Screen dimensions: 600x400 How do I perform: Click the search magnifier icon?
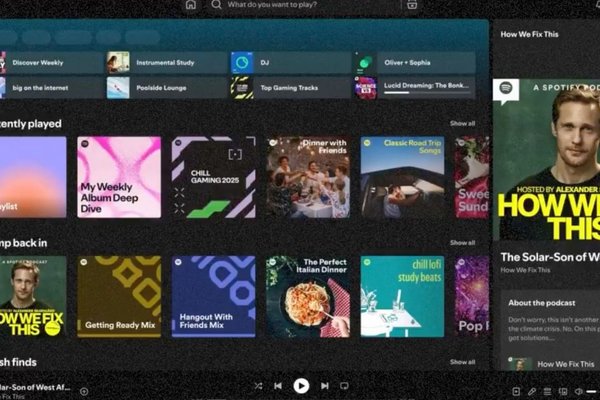[x=216, y=5]
